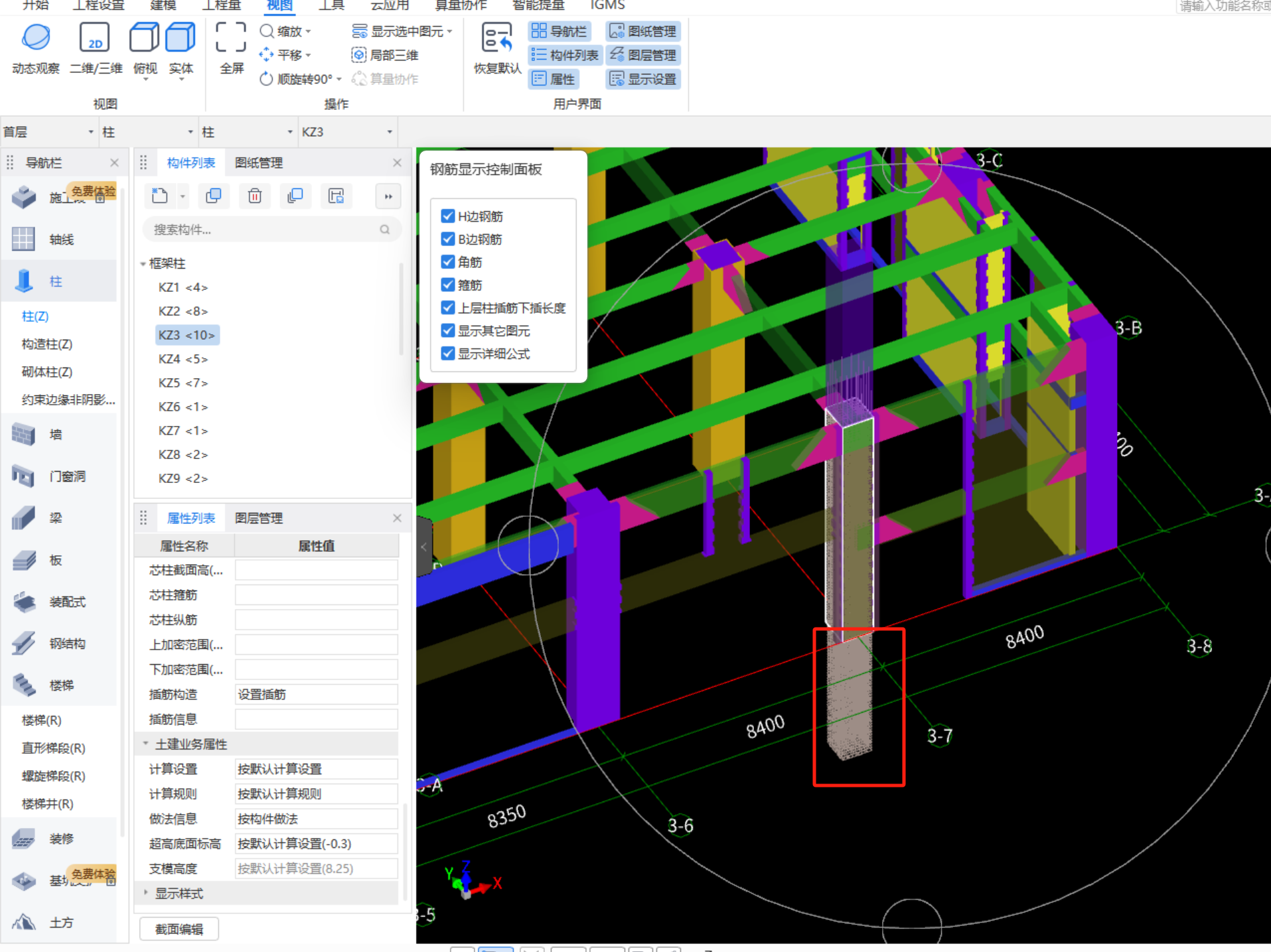The image size is (1271, 952).
Task: Switch to 图层管理 tab in property panel
Action: 259,518
